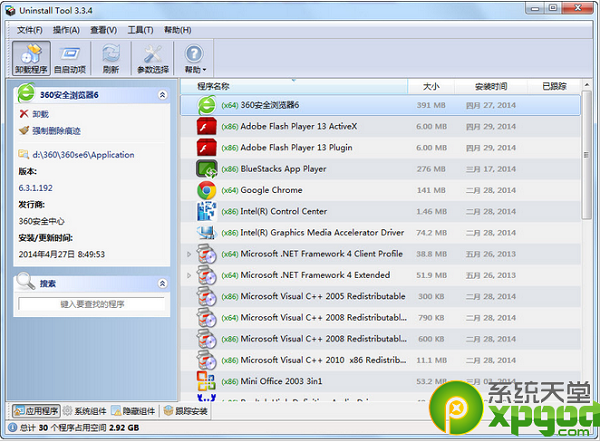Viewport: 600px width, 442px height.
Task: Expand .NET Framework 4 Client Profile row
Action: point(189,254)
